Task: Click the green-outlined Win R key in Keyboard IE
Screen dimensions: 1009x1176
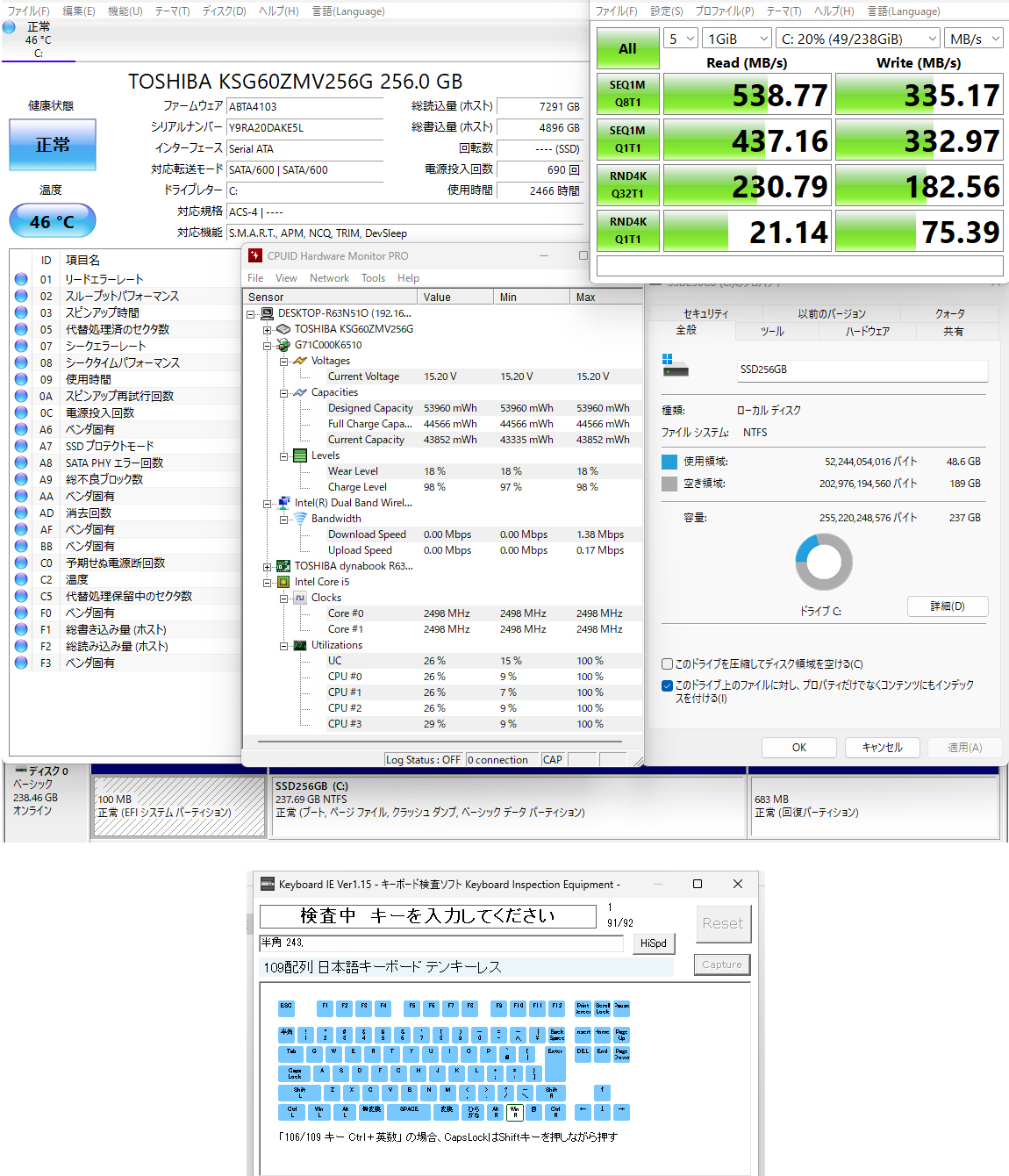Action: pyautogui.click(x=515, y=1112)
